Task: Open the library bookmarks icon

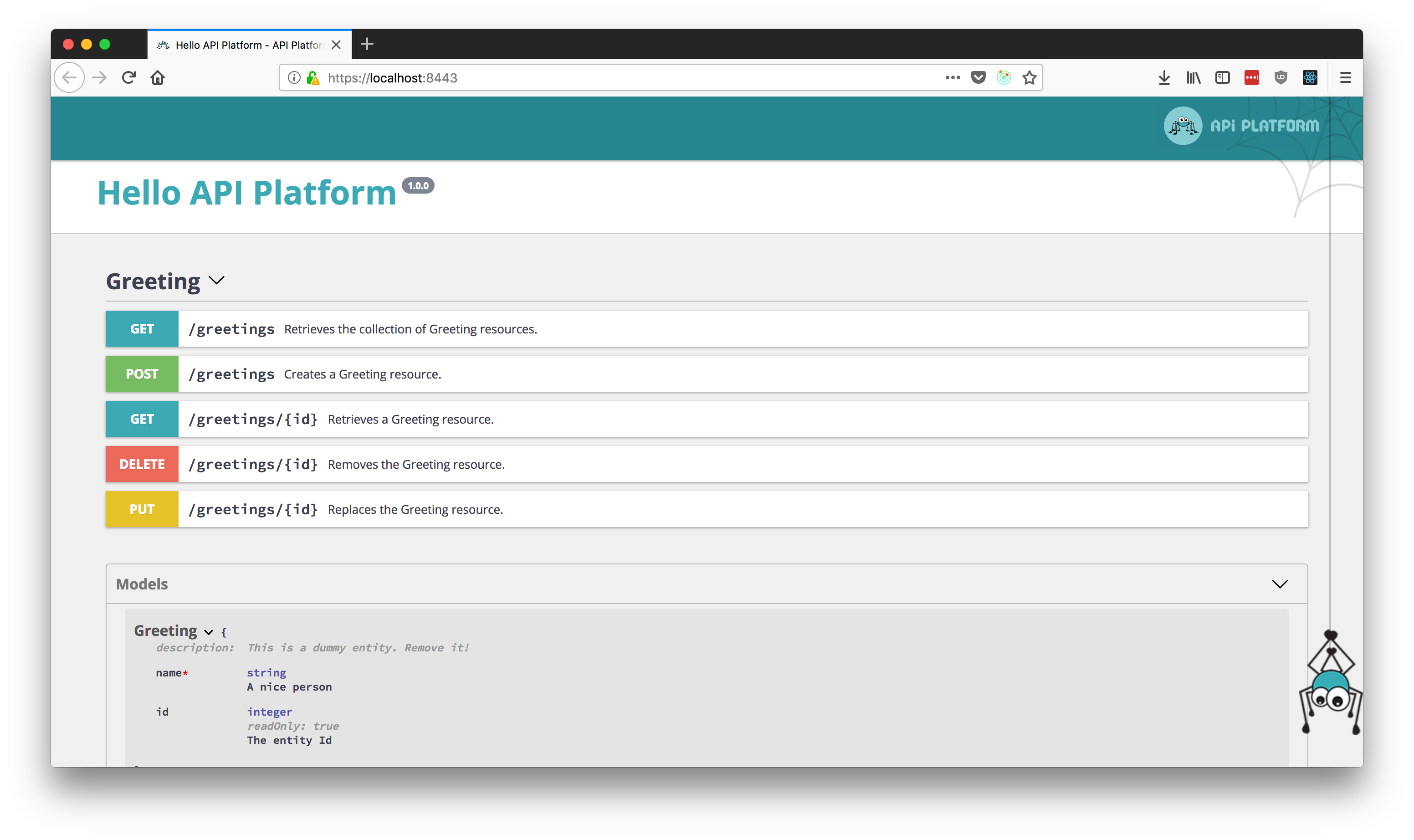Action: [x=1193, y=77]
